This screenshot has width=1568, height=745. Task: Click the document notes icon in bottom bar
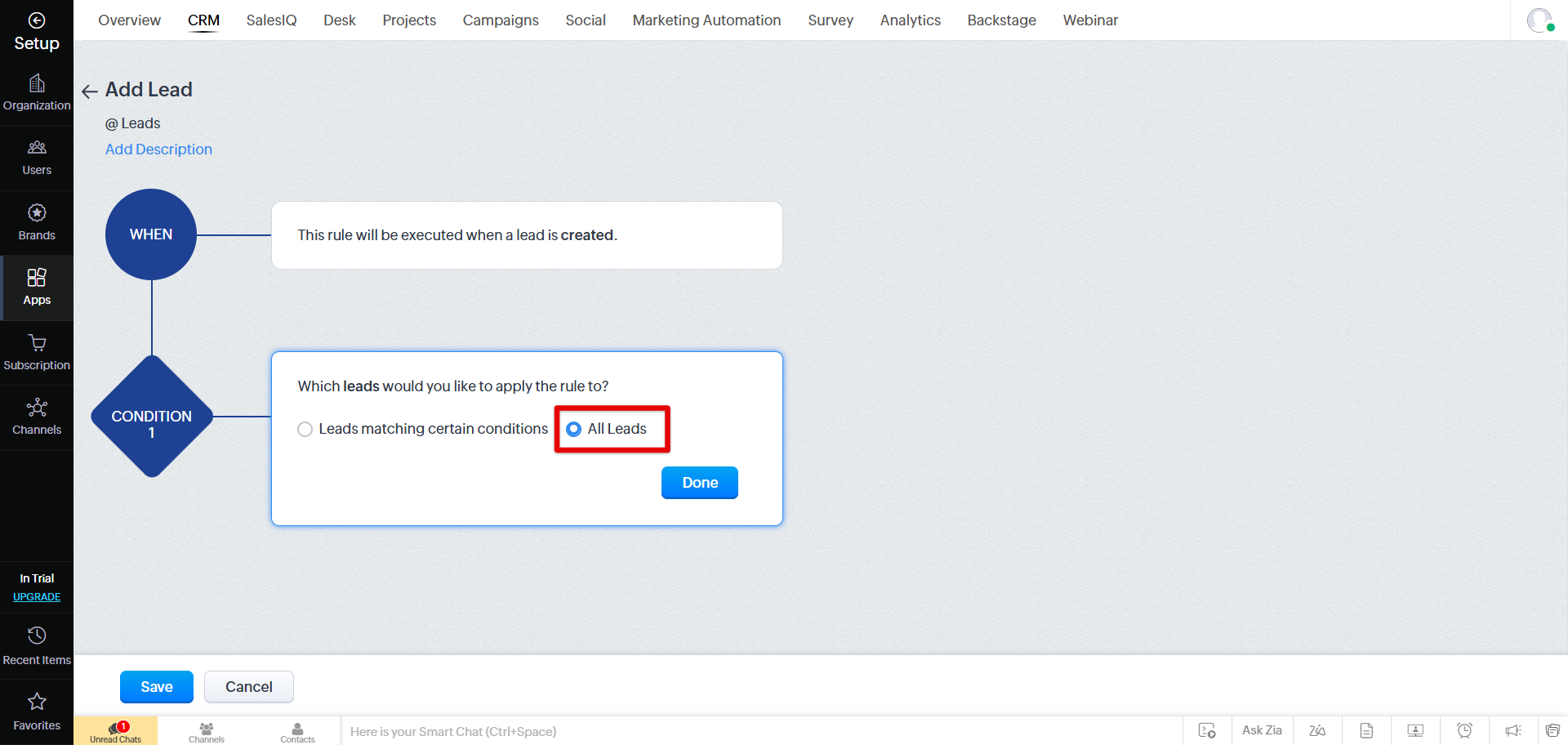1366,730
